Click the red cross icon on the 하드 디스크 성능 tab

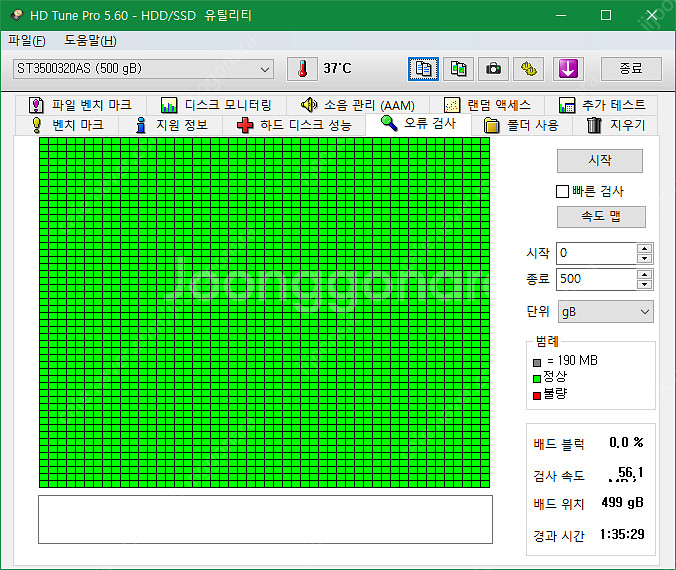[x=245, y=125]
